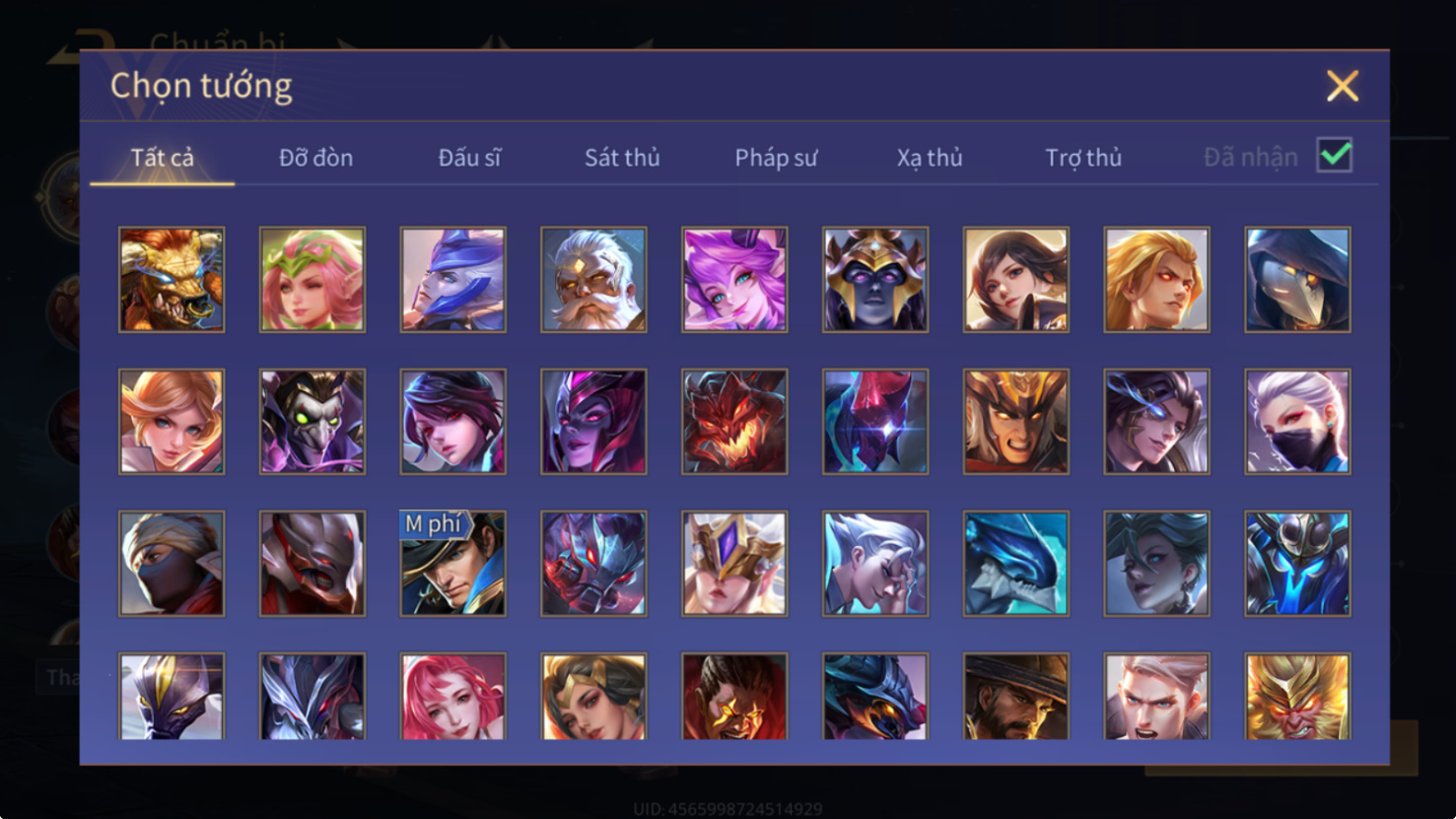Choose the golden monkey king hero portrait
The height and width of the screenshot is (819, 1456).
(x=1297, y=696)
